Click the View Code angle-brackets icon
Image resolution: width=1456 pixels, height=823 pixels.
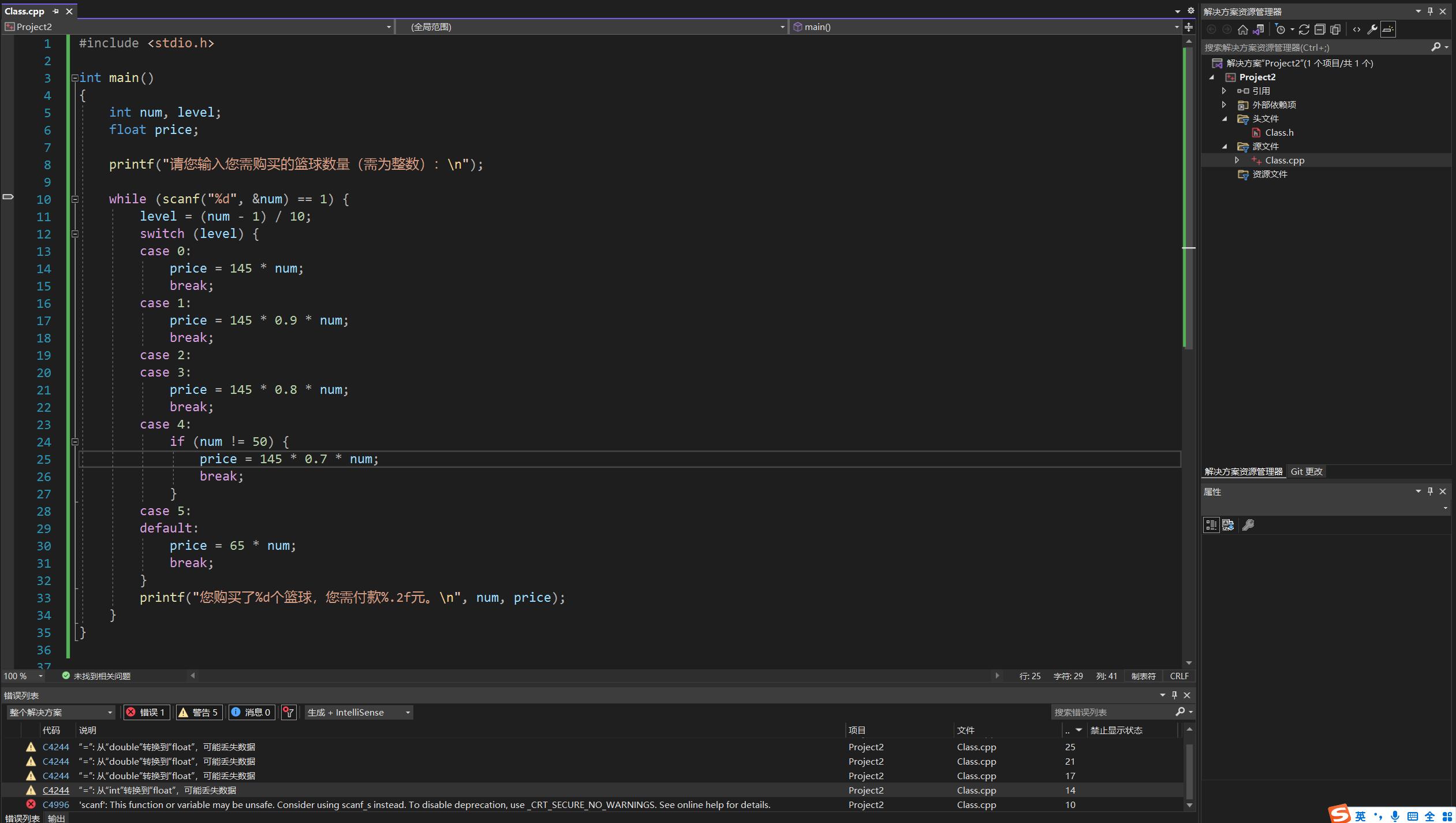[1357, 29]
